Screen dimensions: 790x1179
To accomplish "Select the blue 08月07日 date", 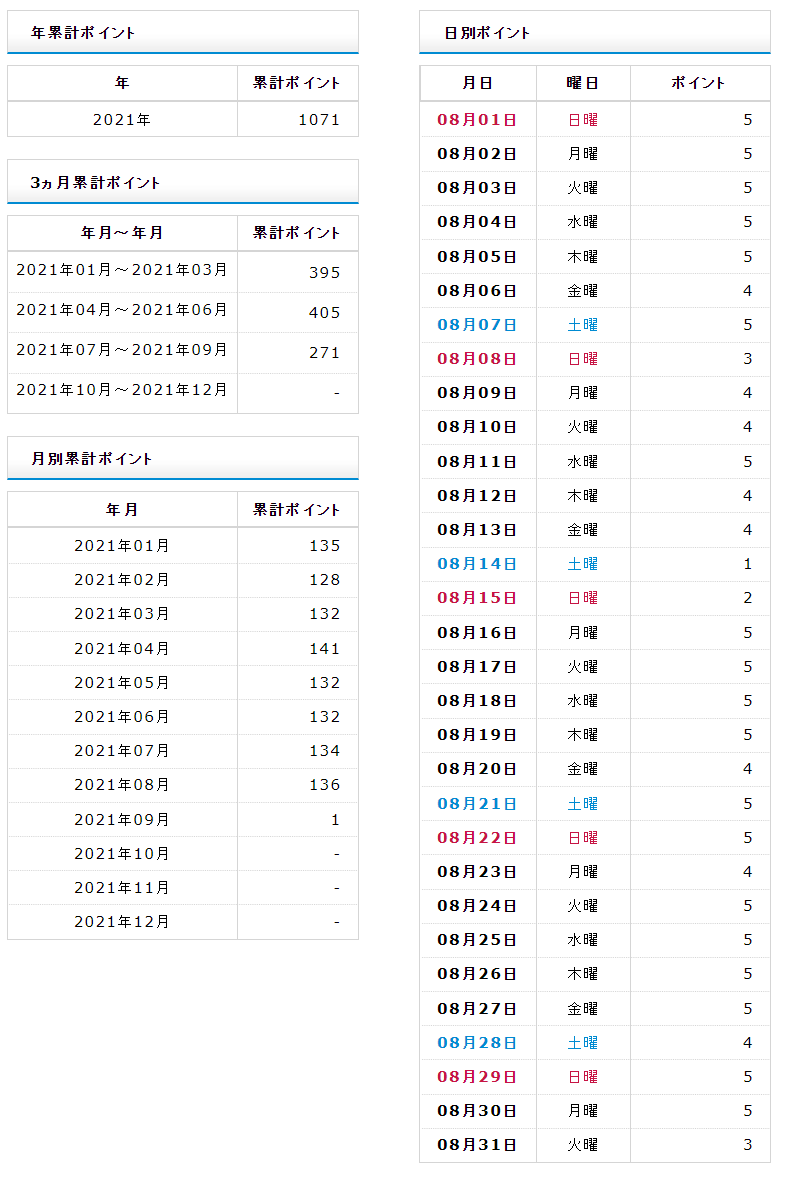I will (477, 325).
